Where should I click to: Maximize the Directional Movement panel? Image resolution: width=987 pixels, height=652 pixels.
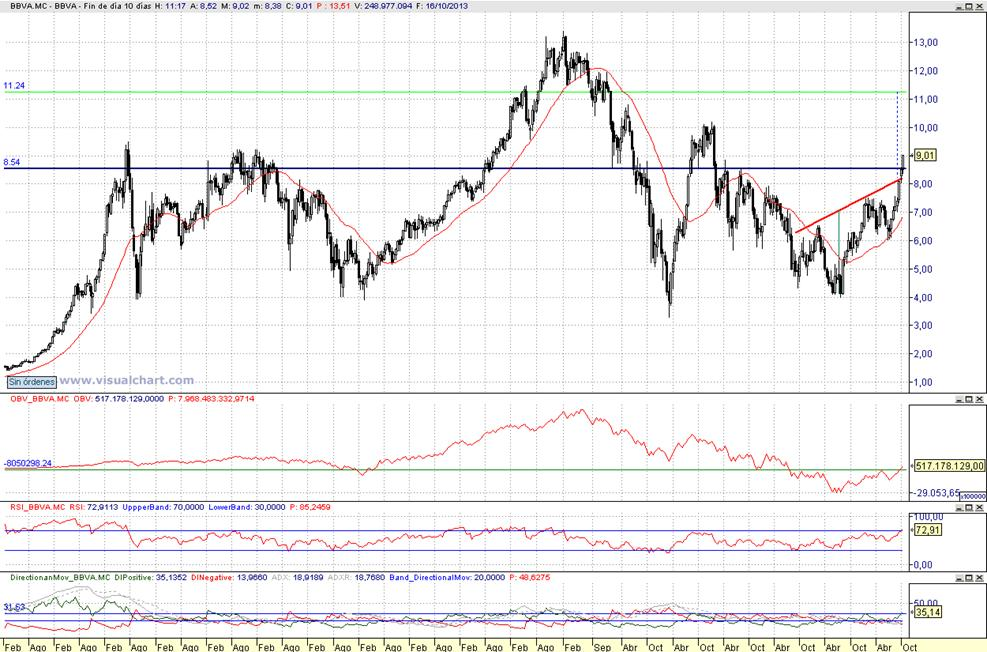969,577
